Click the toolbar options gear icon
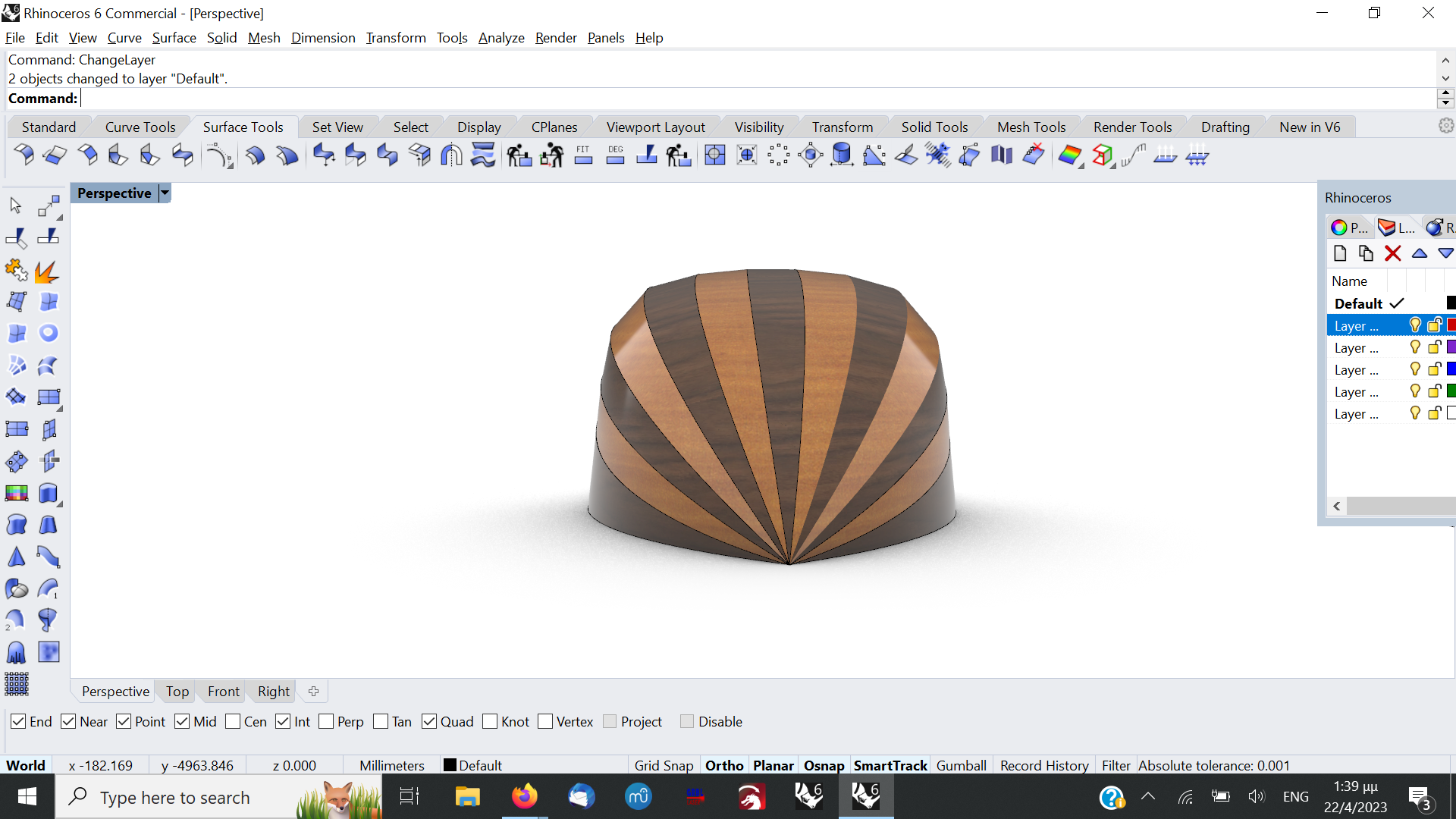This screenshot has width=1456, height=819. coord(1446,126)
